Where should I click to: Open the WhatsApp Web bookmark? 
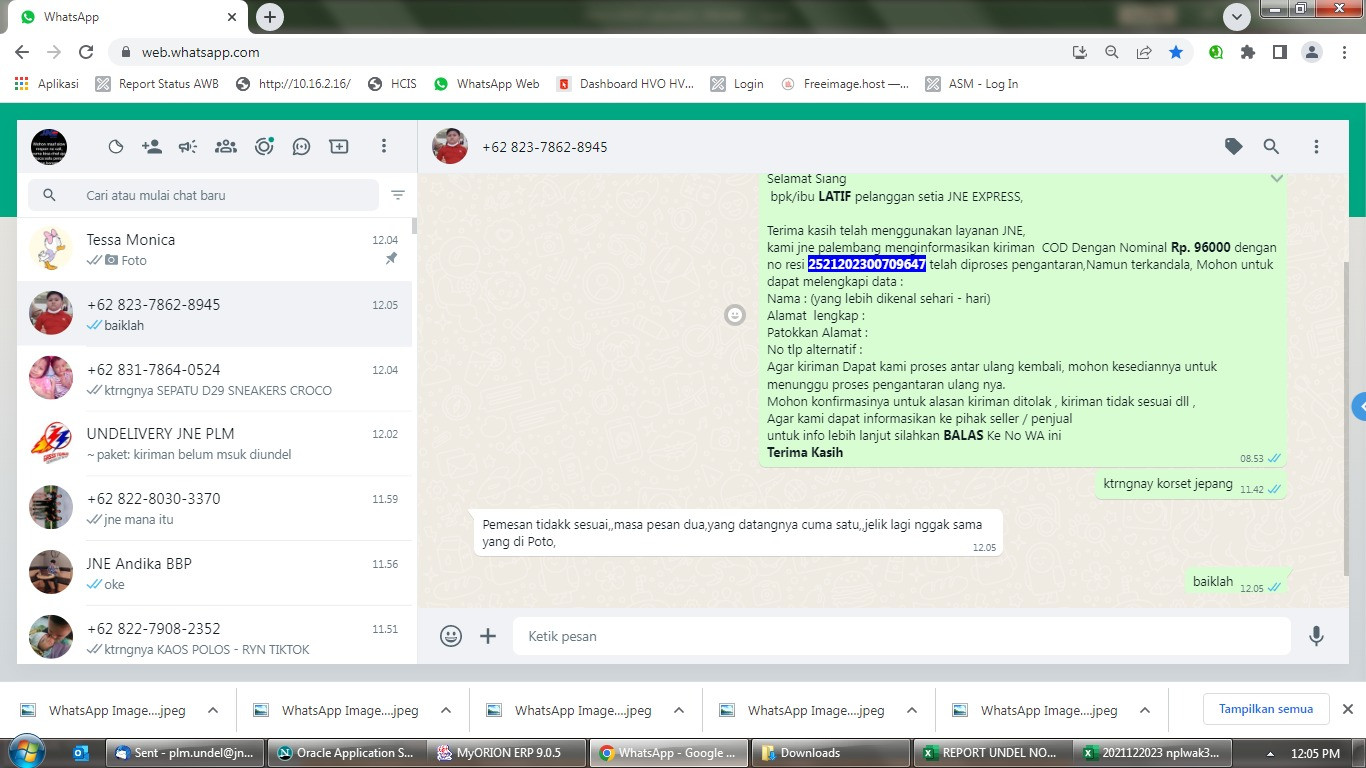[487, 84]
